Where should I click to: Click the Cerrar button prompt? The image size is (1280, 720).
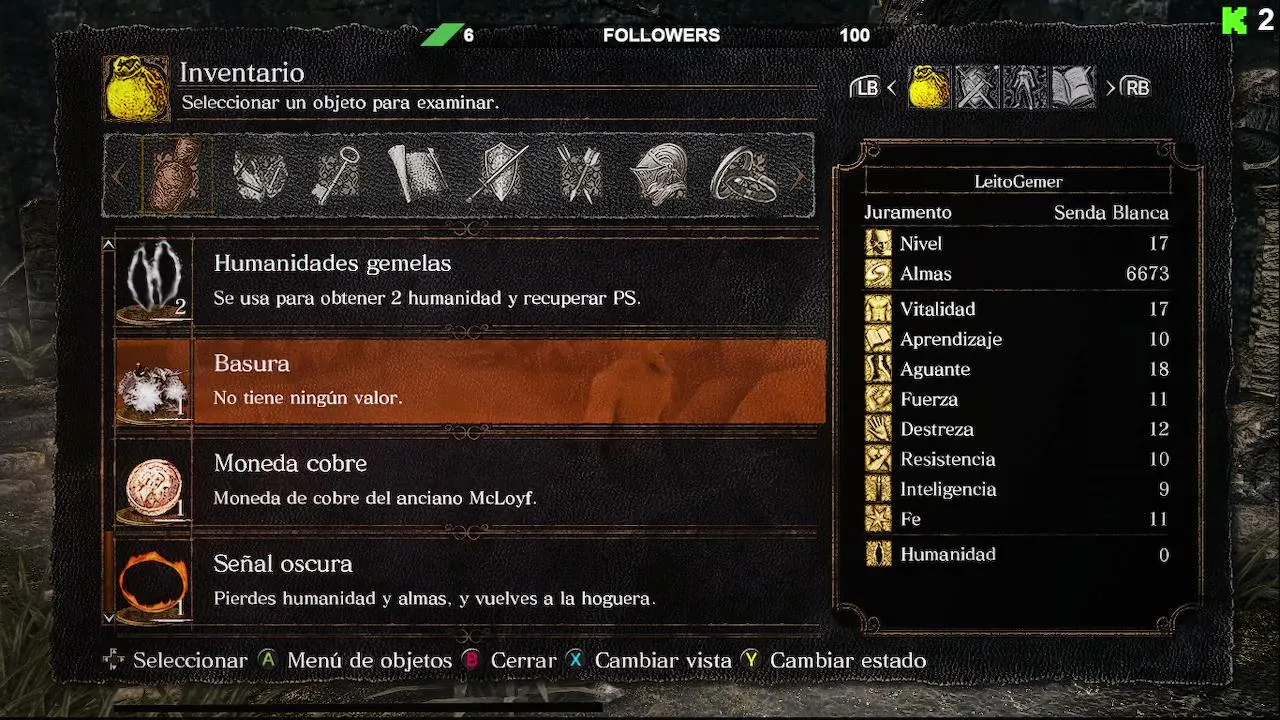508,660
